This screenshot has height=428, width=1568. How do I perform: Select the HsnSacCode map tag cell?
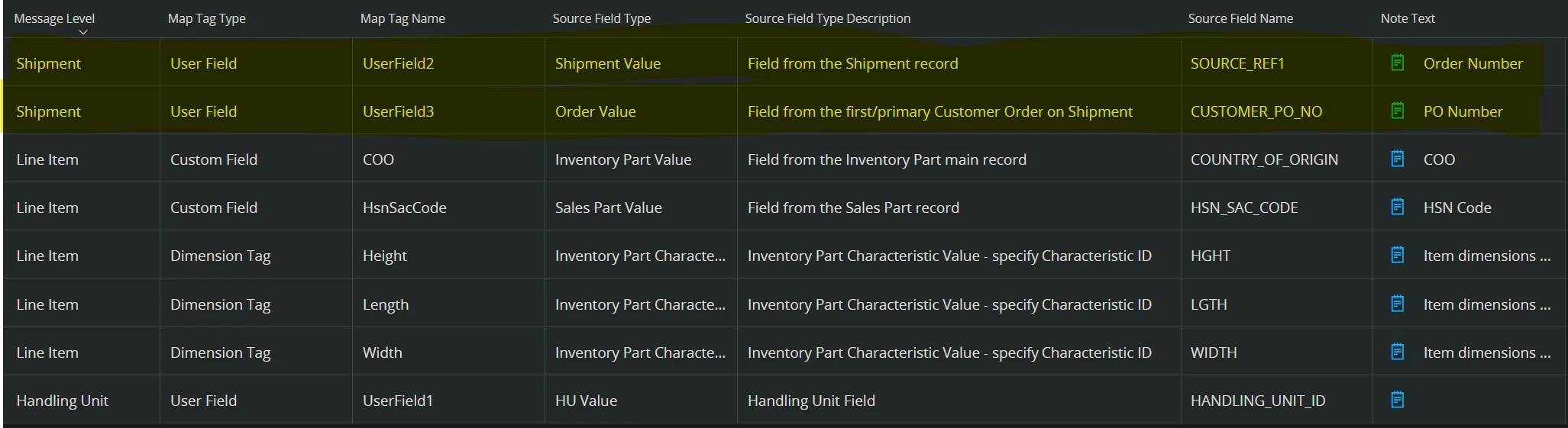pyautogui.click(x=404, y=208)
